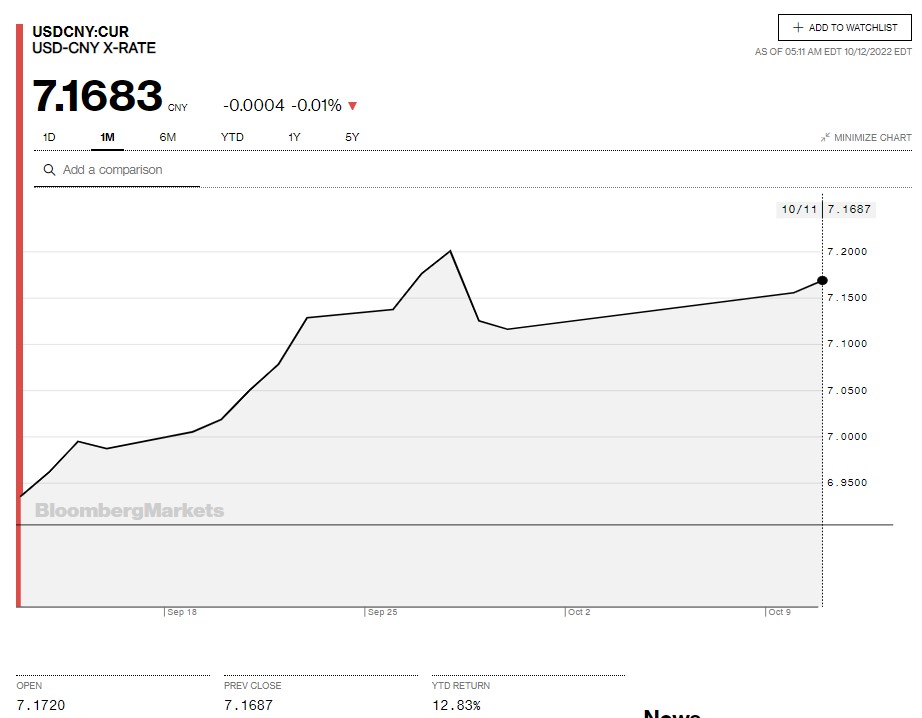Click the Minimize Chart text link
This screenshot has width=922, height=718.
coord(872,137)
